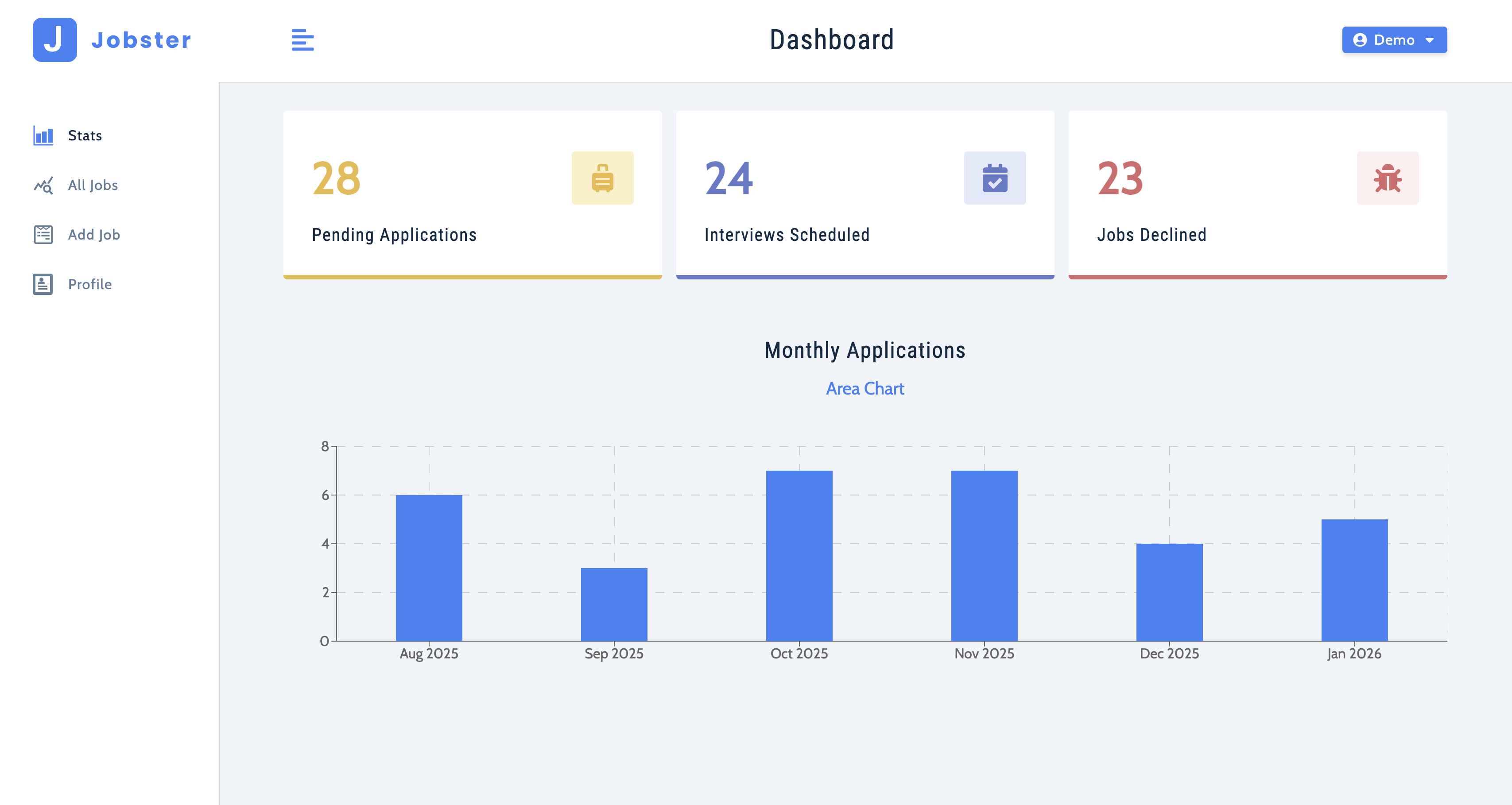The width and height of the screenshot is (1512, 805).
Task: Click the Jobster J logo icon
Action: click(x=54, y=40)
